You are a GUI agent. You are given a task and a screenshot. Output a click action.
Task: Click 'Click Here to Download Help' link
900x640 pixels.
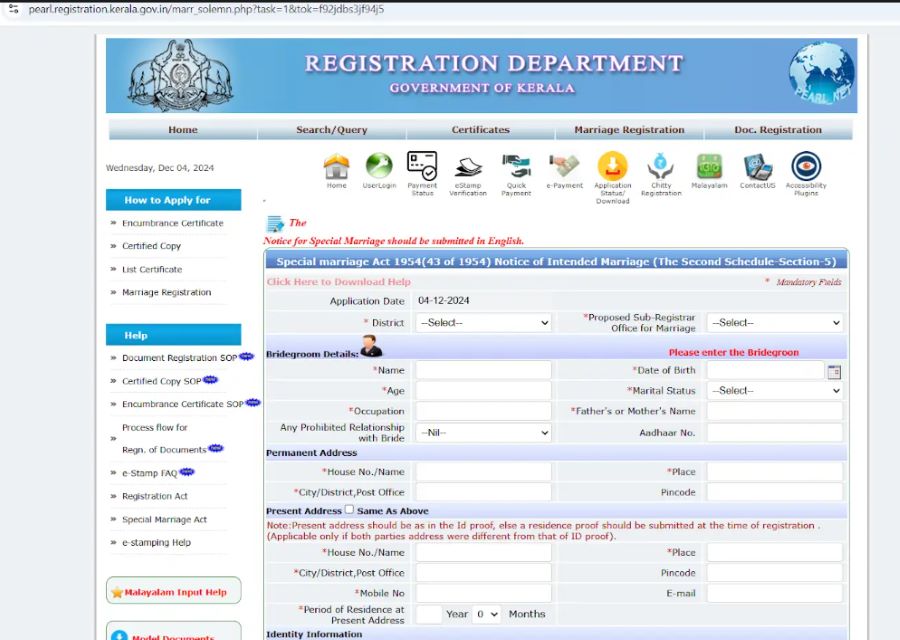[x=339, y=282]
